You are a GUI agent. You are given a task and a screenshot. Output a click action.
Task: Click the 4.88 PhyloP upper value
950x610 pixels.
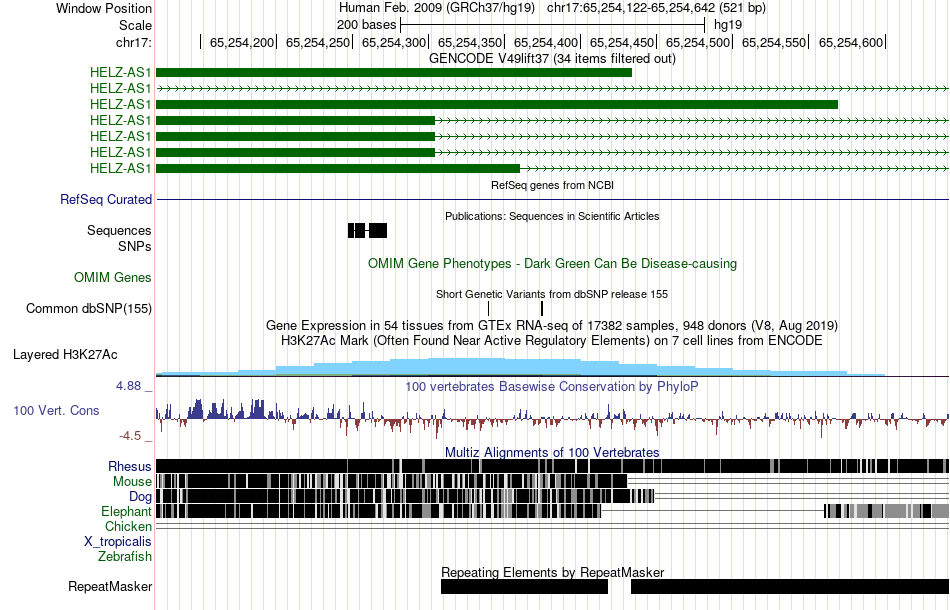click(128, 386)
